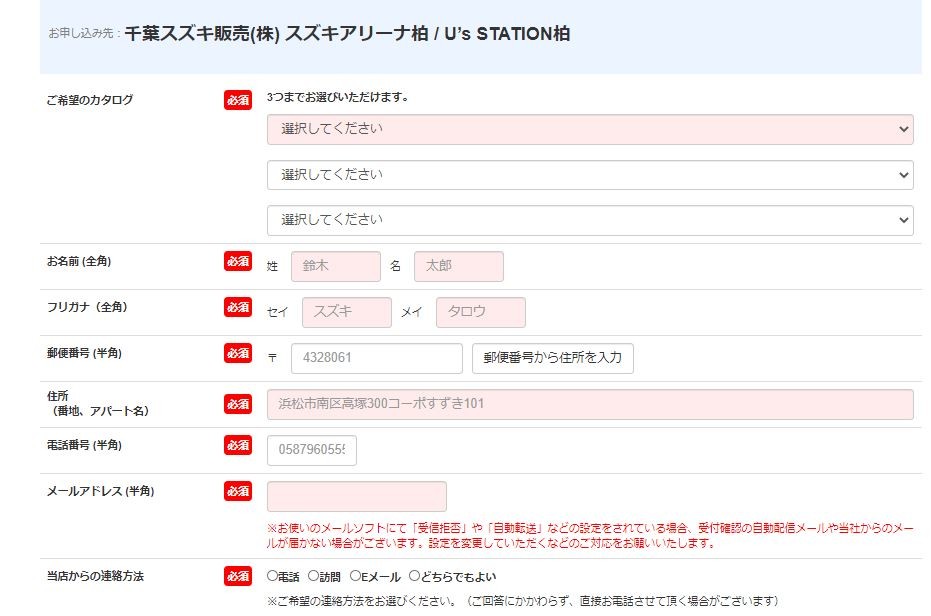
Task: Click the 電話番号 phone number field
Action: tap(311, 450)
